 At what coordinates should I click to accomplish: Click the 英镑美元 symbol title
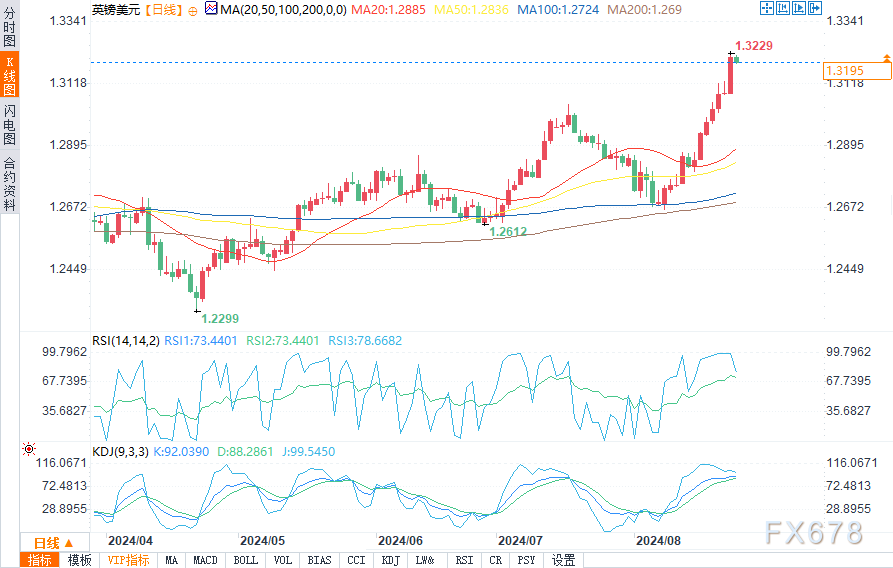(x=116, y=10)
